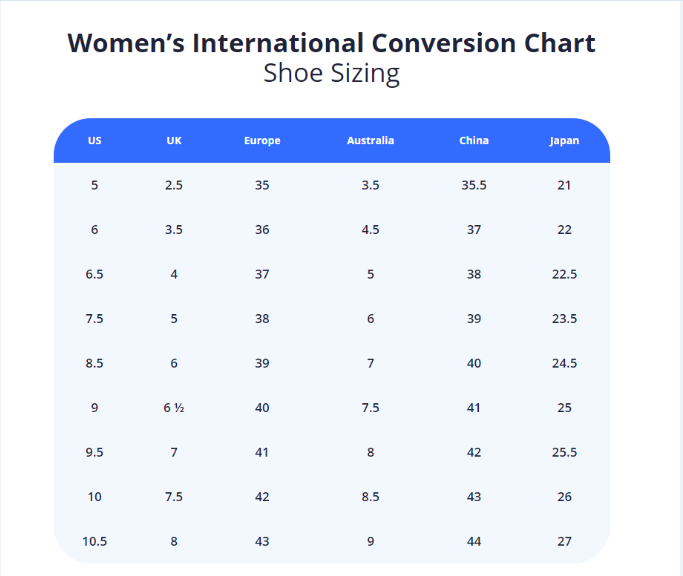Click the UK size 2.5 cell
Image resolution: width=683 pixels, height=576 pixels.
tap(174, 185)
